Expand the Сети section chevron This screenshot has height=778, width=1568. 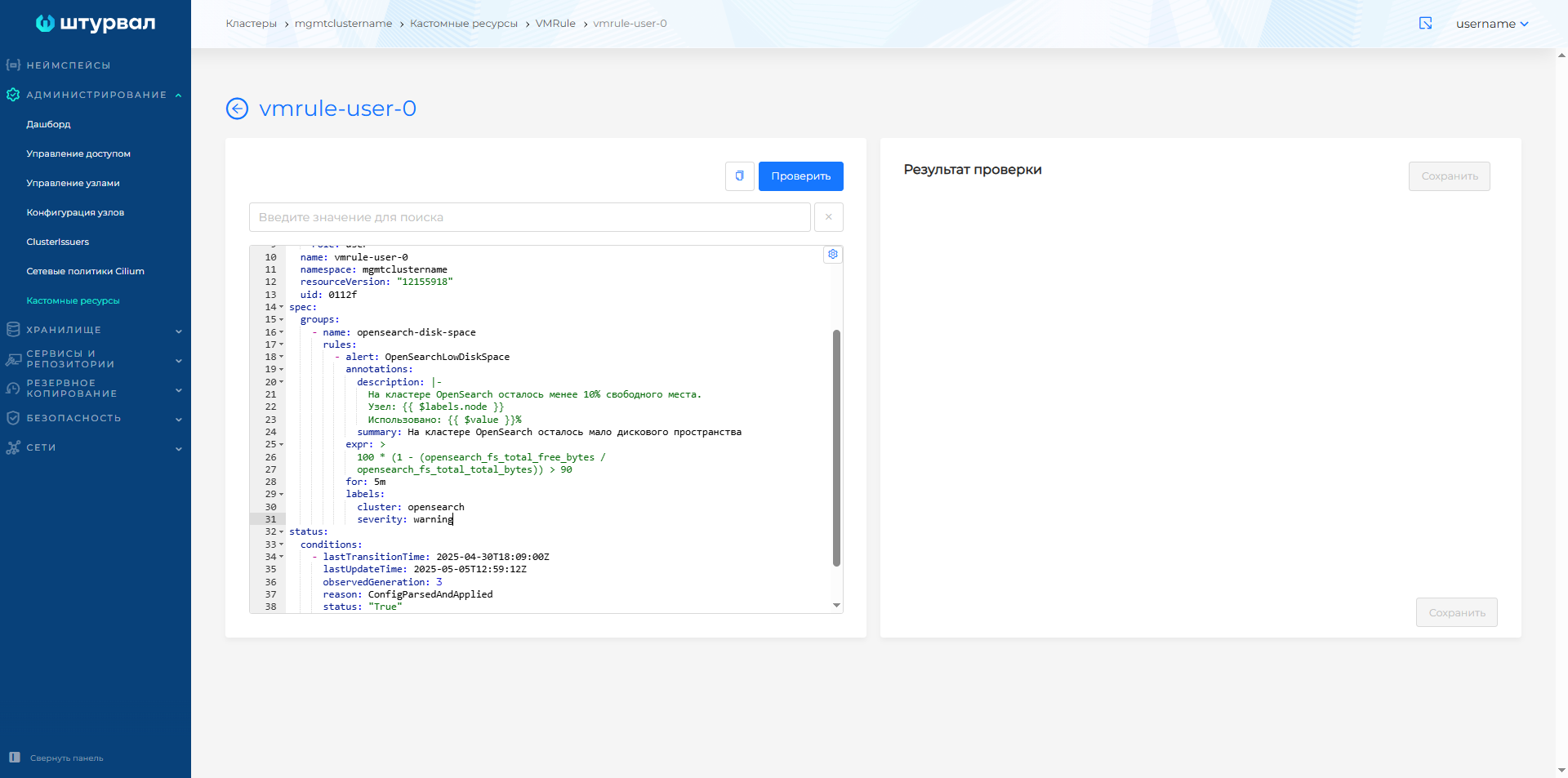click(178, 448)
